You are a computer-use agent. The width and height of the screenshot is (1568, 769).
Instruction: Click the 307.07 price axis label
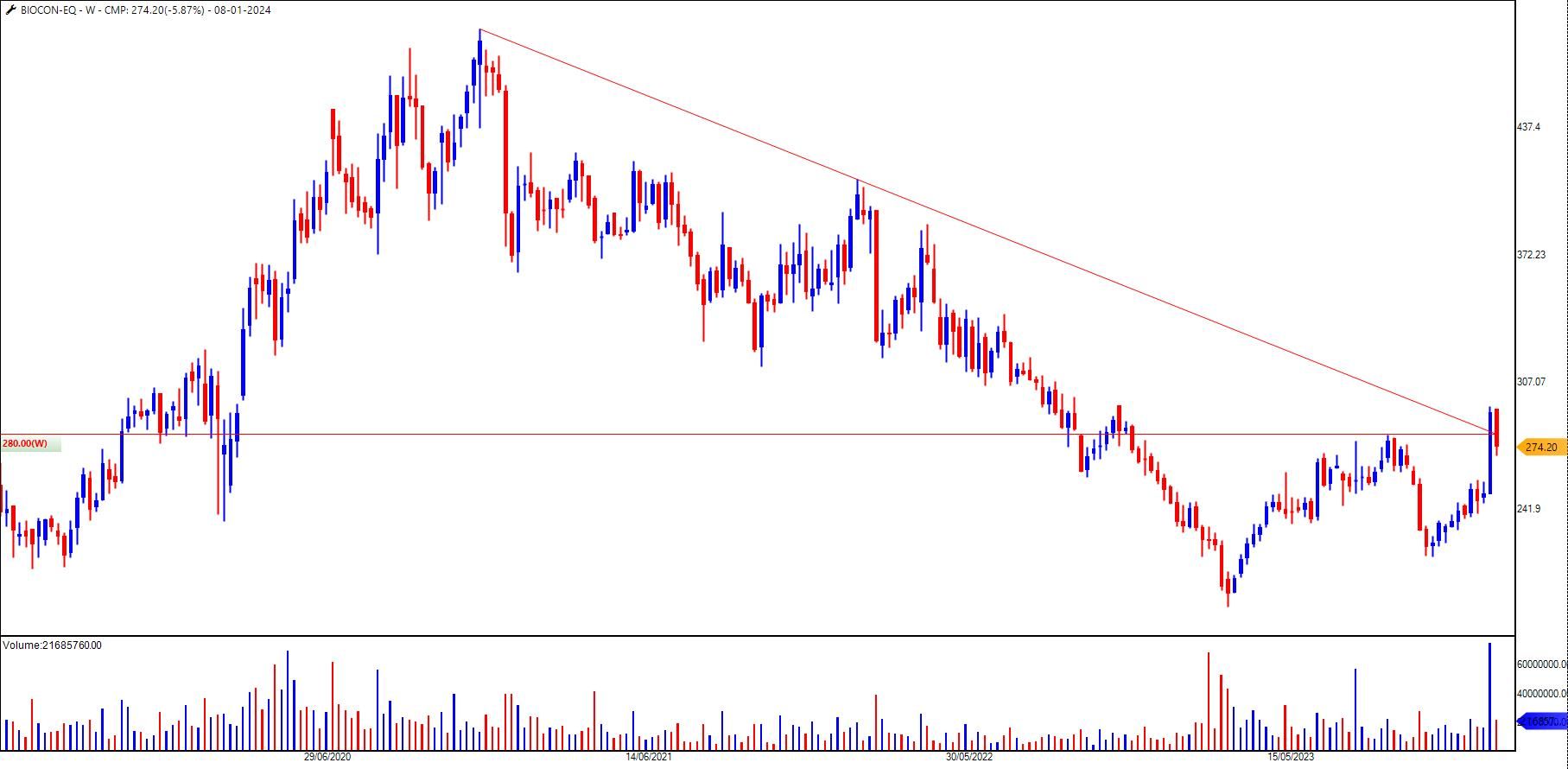click(1532, 382)
